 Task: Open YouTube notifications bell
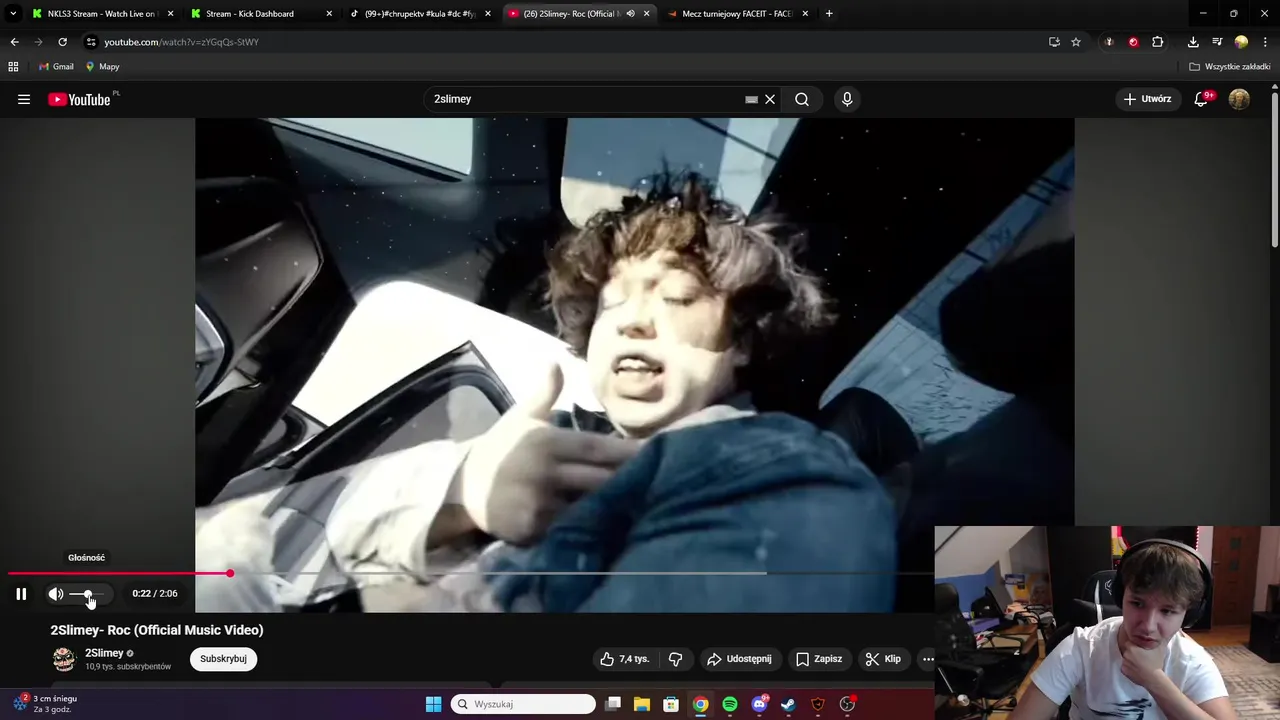pos(1202,99)
